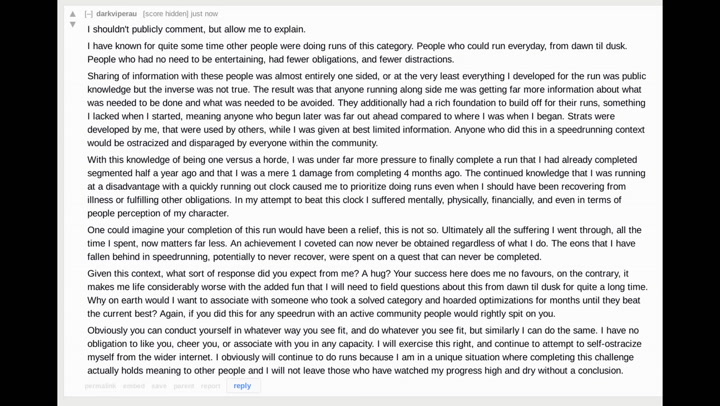Open the comment permalink
This screenshot has width=720, height=406.
click(100, 386)
